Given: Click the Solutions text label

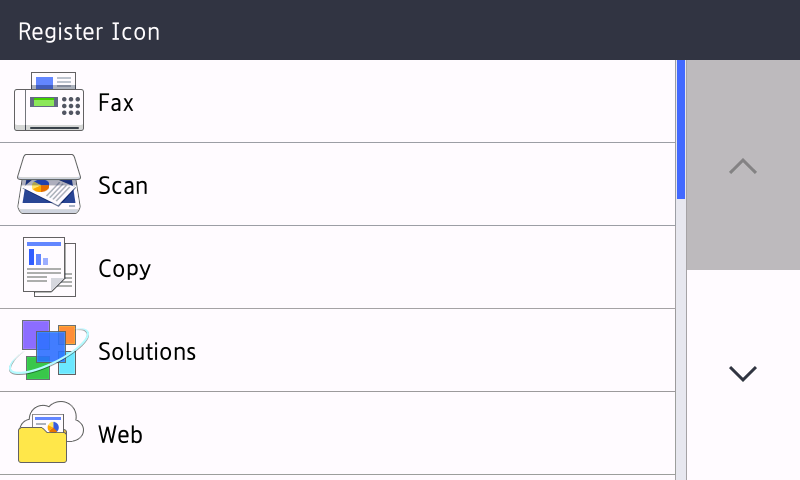Looking at the screenshot, I should [147, 352].
